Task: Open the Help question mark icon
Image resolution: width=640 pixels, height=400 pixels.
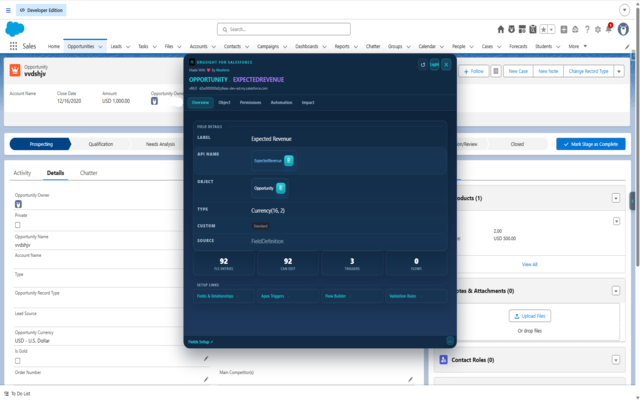Action: tap(587, 29)
